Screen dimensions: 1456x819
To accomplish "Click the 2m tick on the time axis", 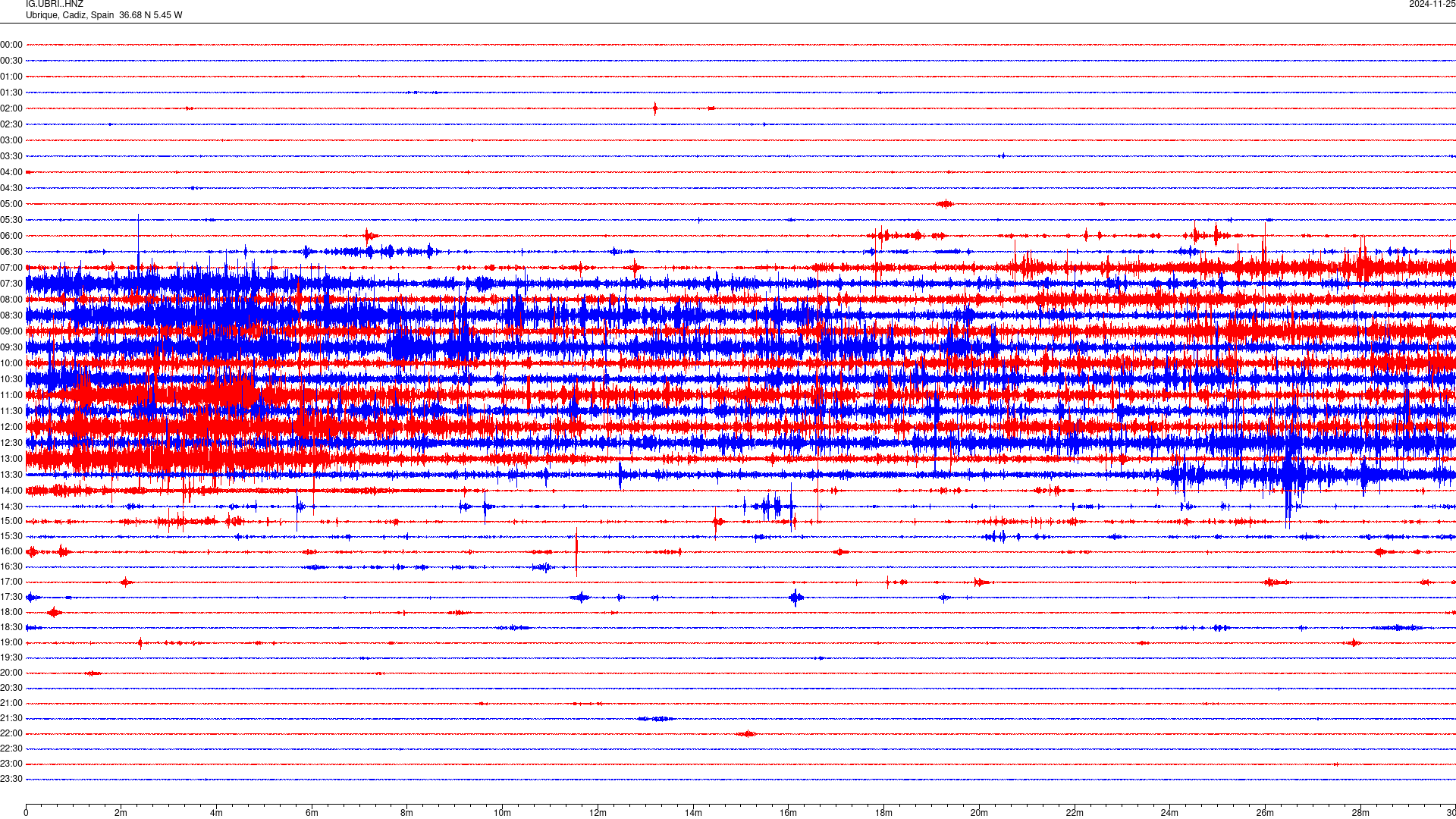I will coord(121,813).
